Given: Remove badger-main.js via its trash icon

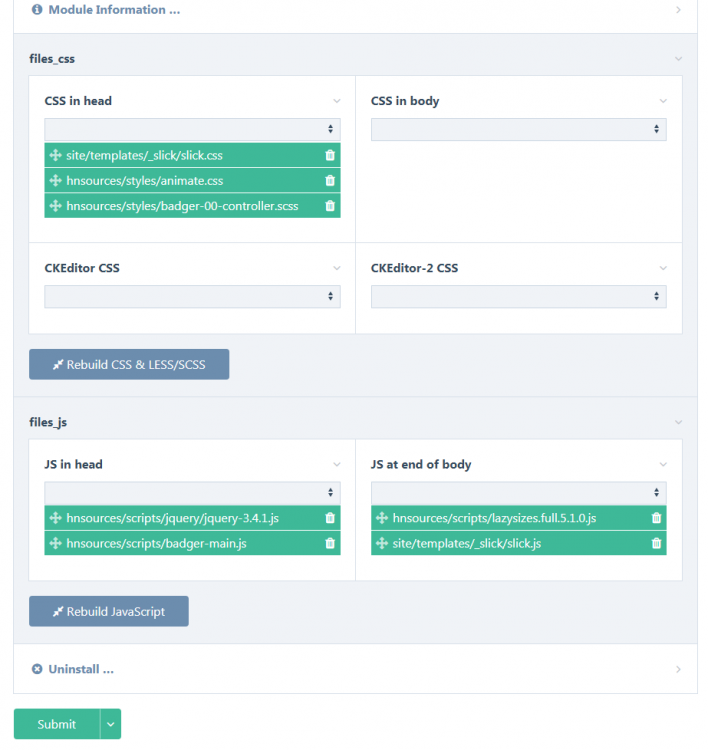Looking at the screenshot, I should coord(330,543).
